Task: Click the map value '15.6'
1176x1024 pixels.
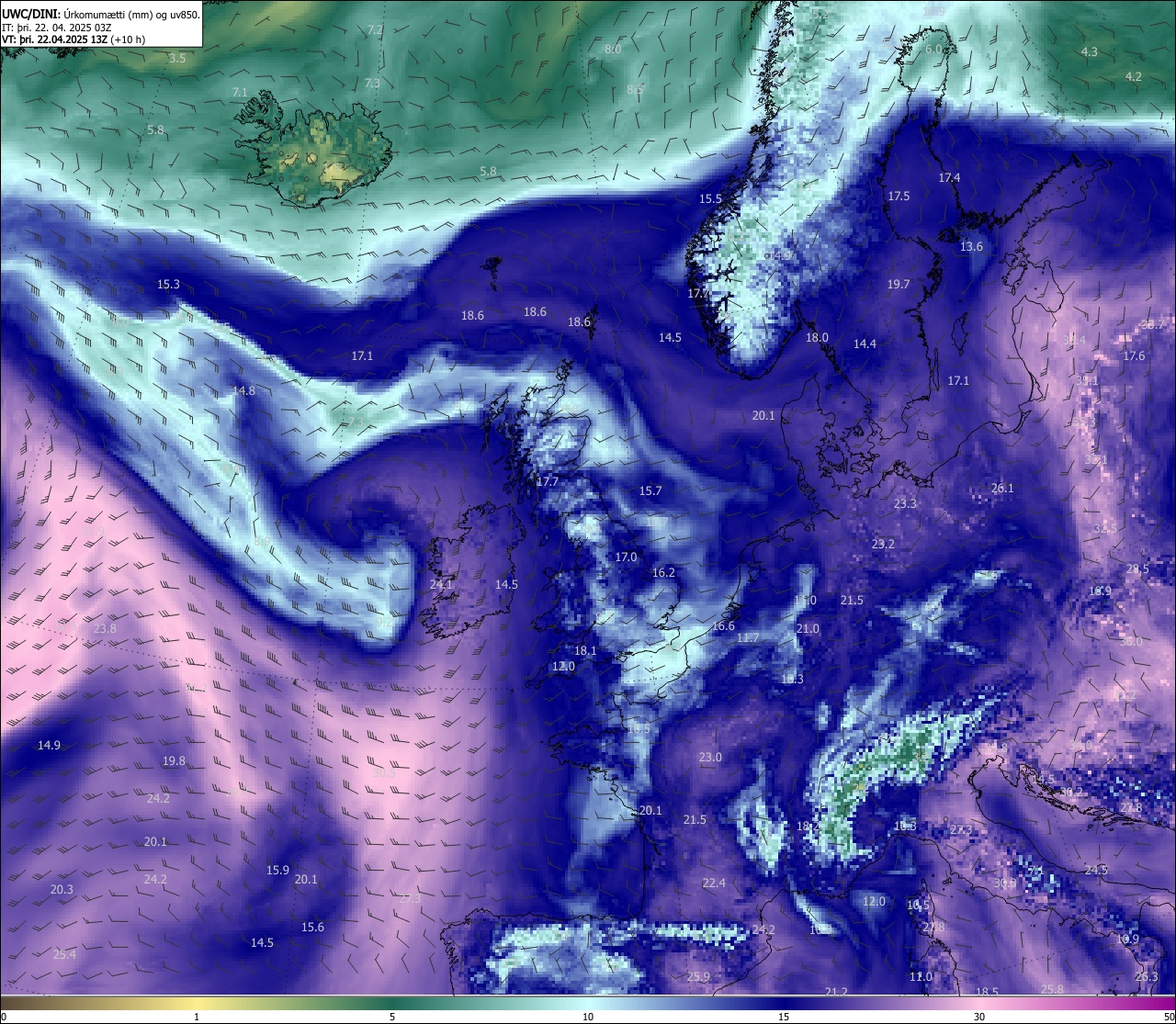Action: [312, 927]
